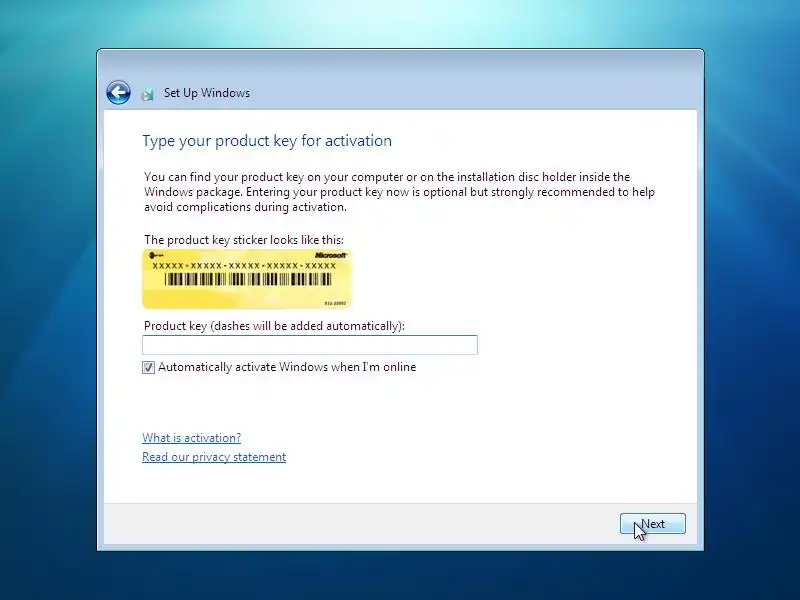Click the "Product key (dashes will be added automatically):" label

coord(274,326)
